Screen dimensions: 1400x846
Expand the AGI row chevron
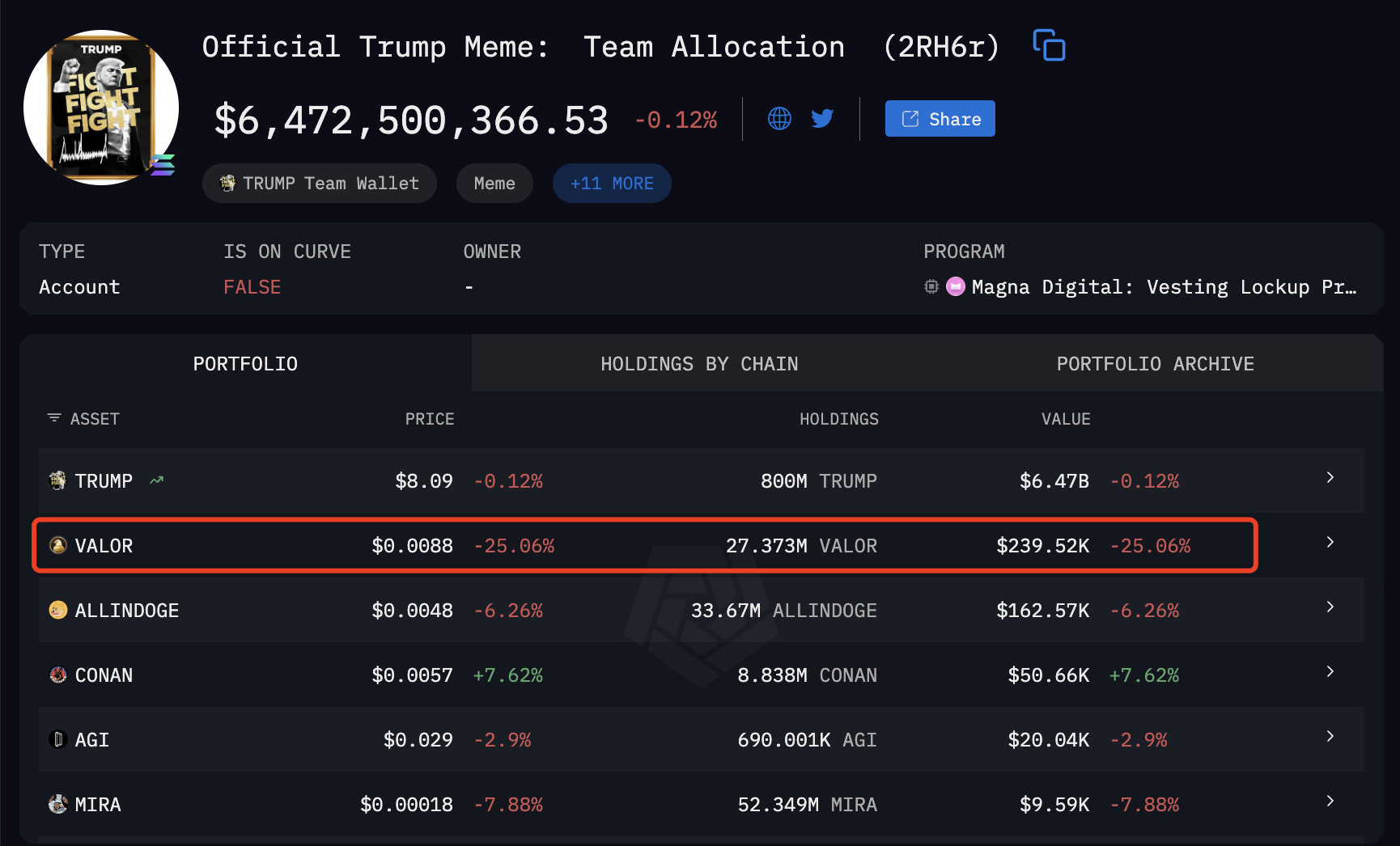1330,736
